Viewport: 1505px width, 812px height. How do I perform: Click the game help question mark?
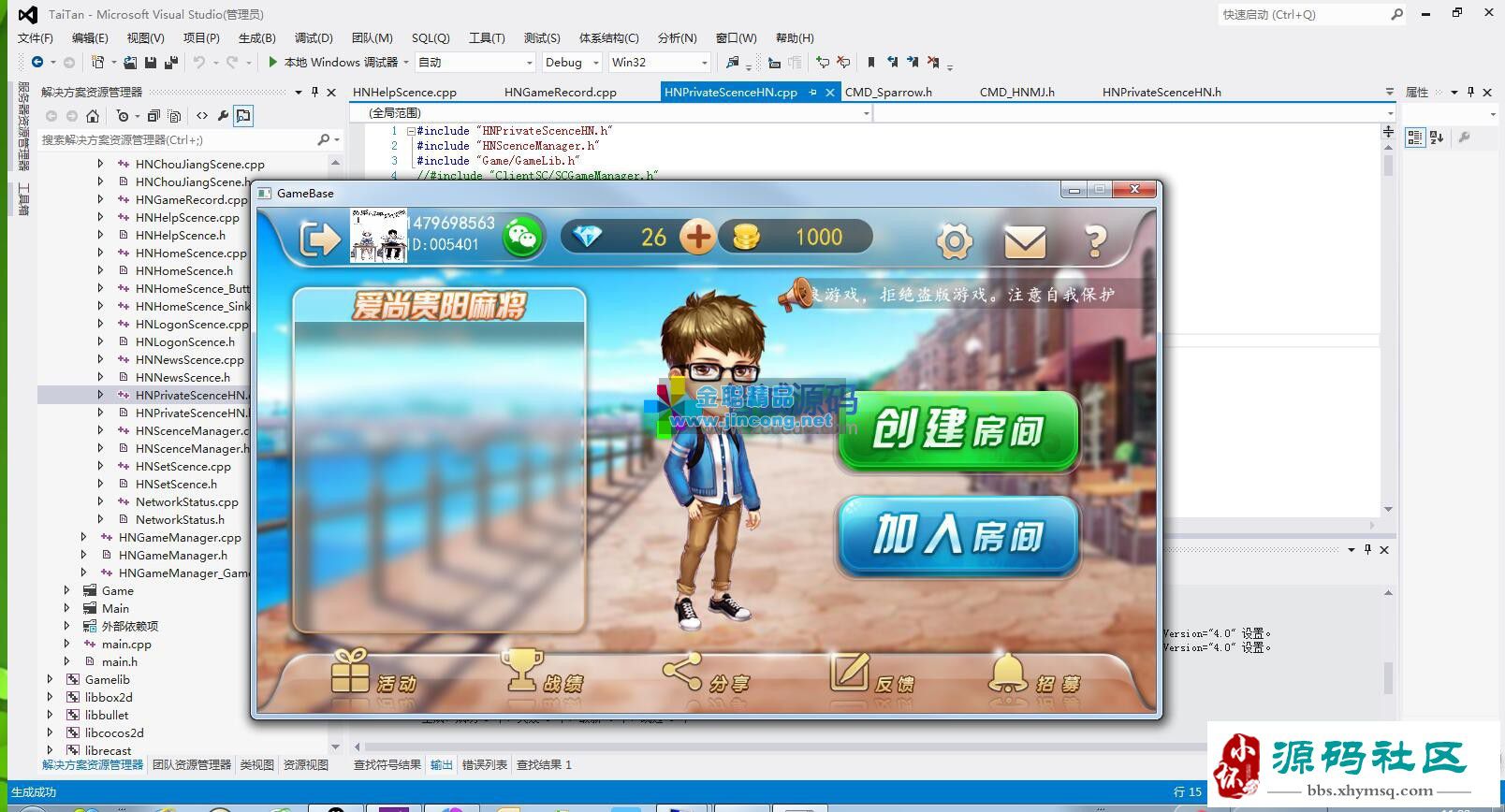tap(1095, 242)
